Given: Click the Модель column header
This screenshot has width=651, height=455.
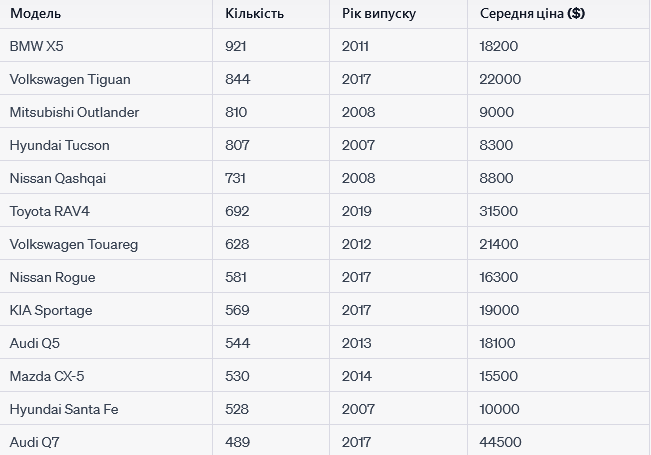Looking at the screenshot, I should [x=35, y=13].
